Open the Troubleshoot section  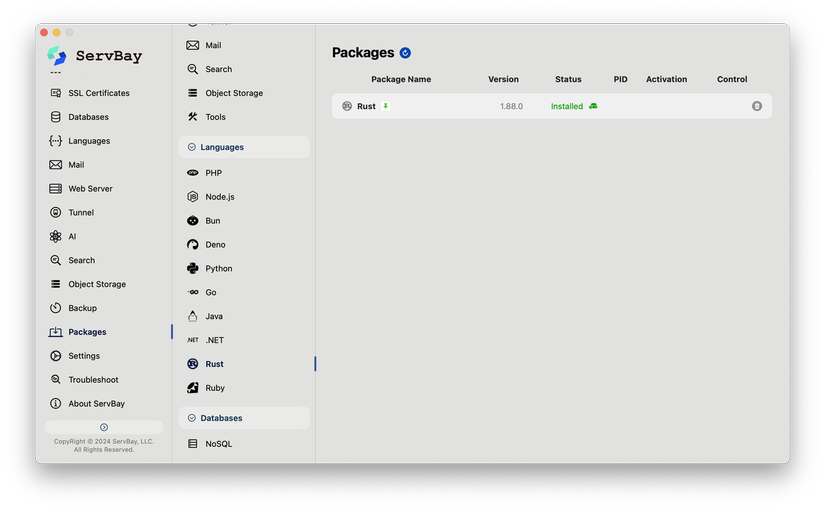point(84,379)
